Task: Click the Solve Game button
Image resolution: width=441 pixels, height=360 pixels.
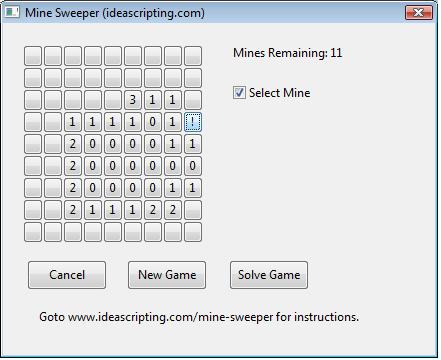Action: 269,275
